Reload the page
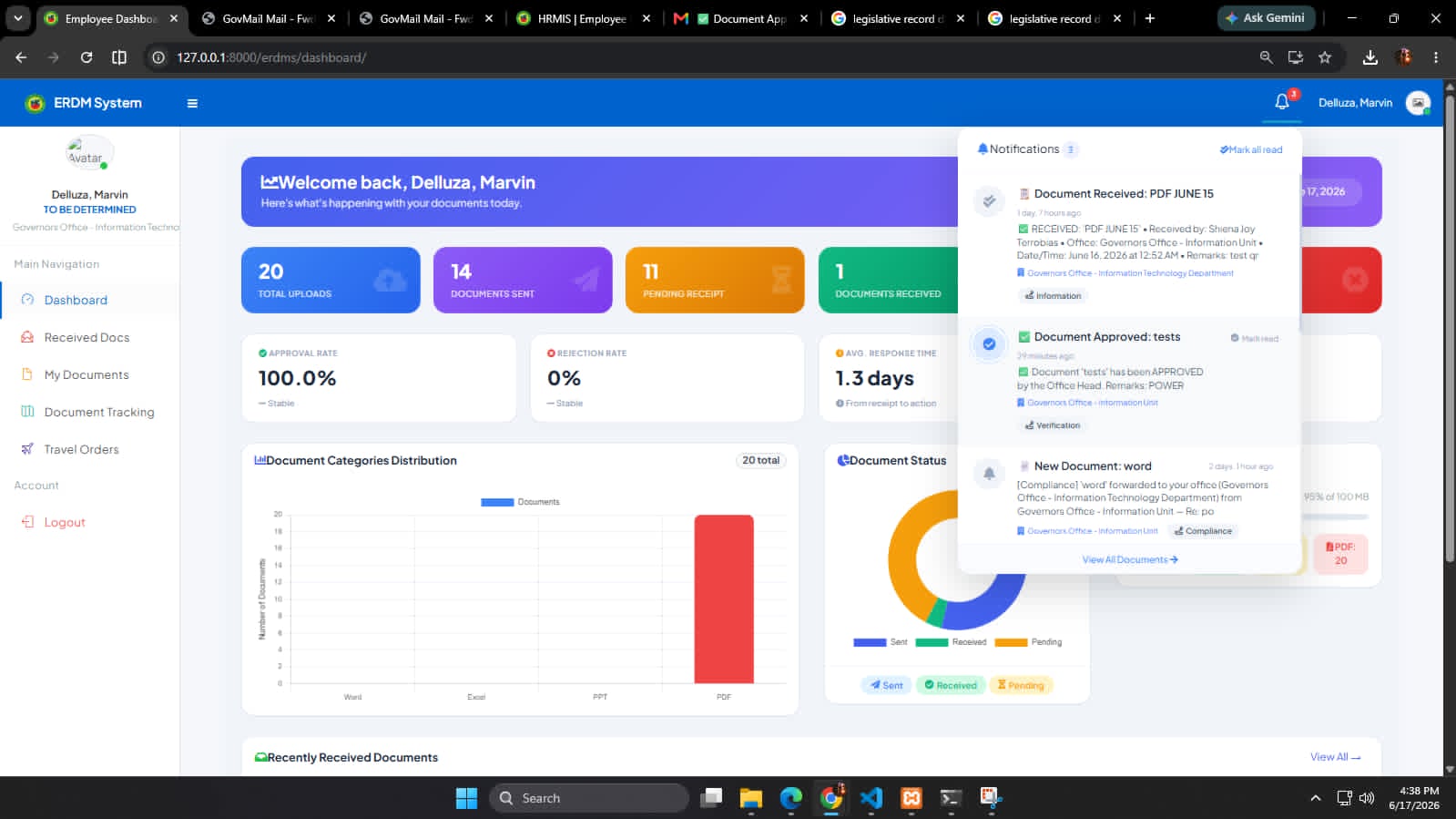 point(87,57)
